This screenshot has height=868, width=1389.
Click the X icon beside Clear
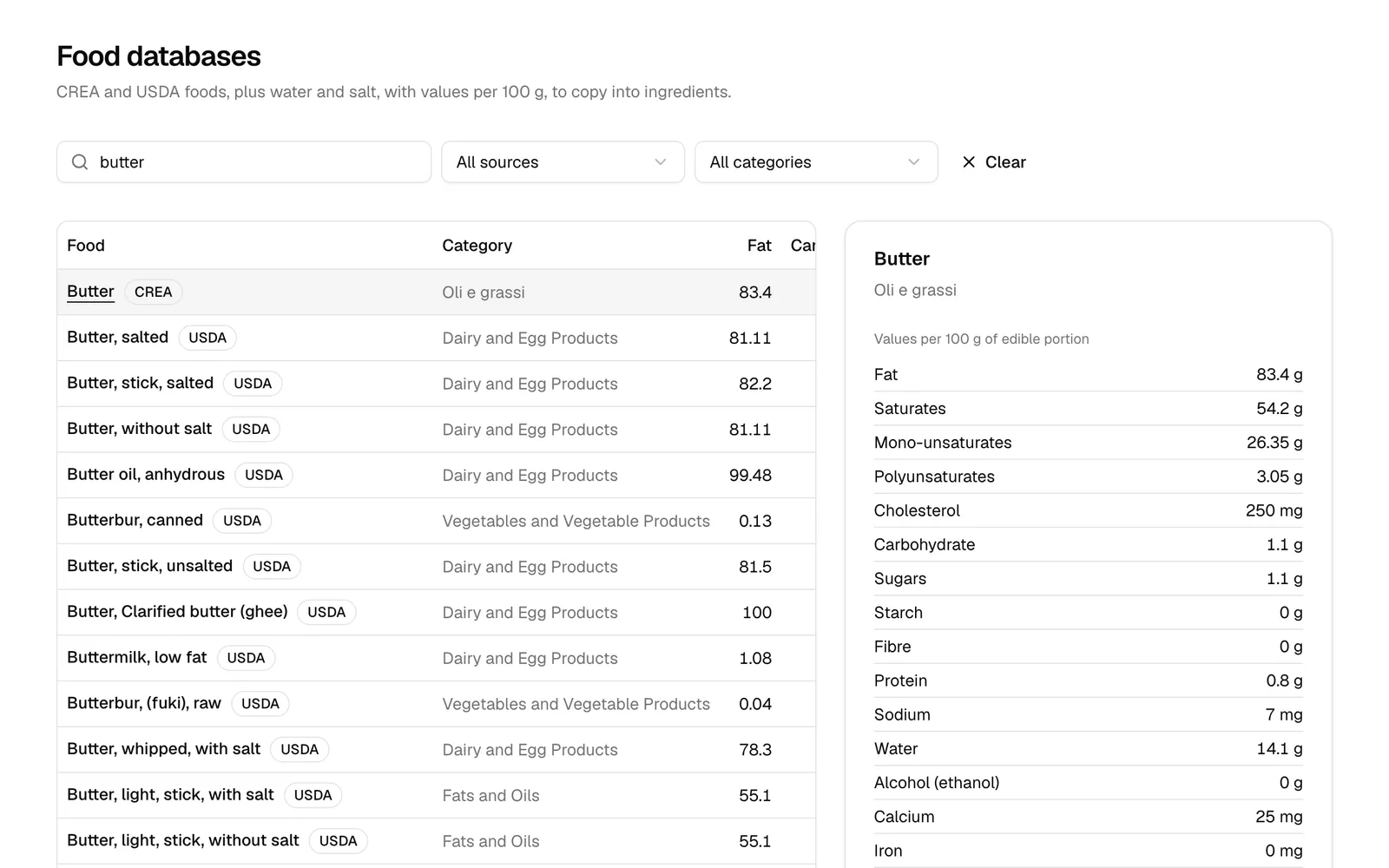969,162
